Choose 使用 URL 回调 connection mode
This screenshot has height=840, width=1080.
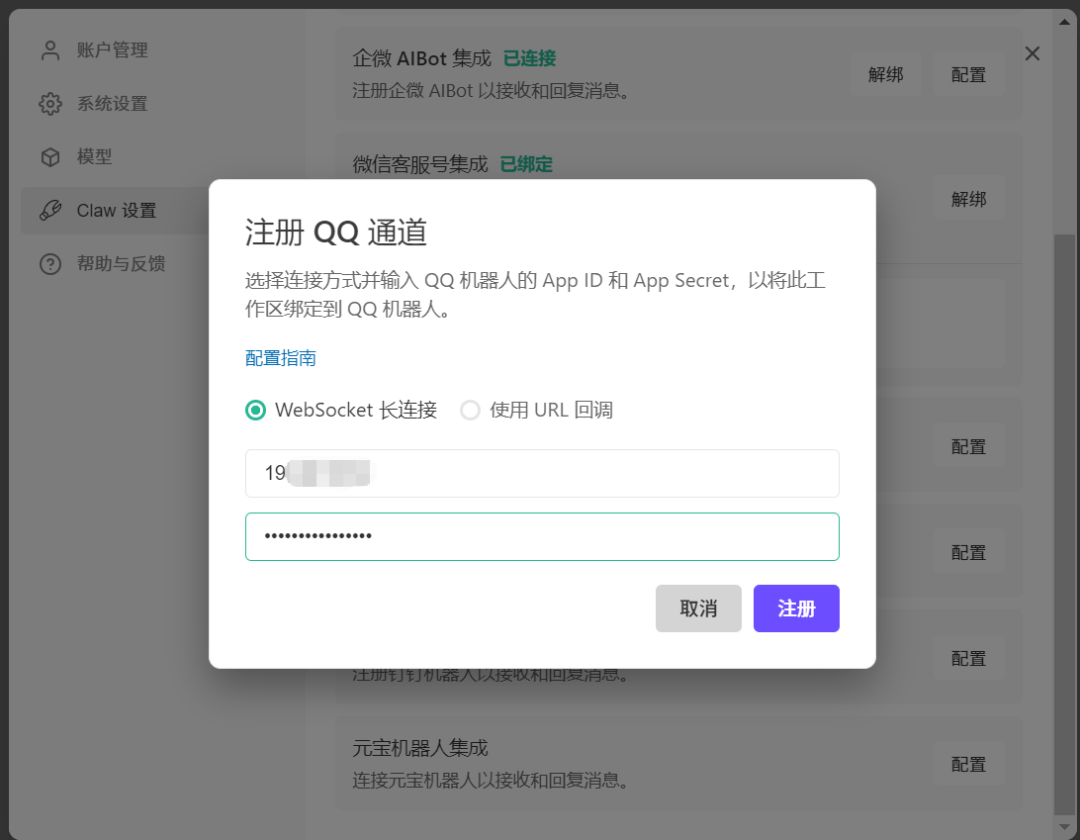(x=470, y=410)
